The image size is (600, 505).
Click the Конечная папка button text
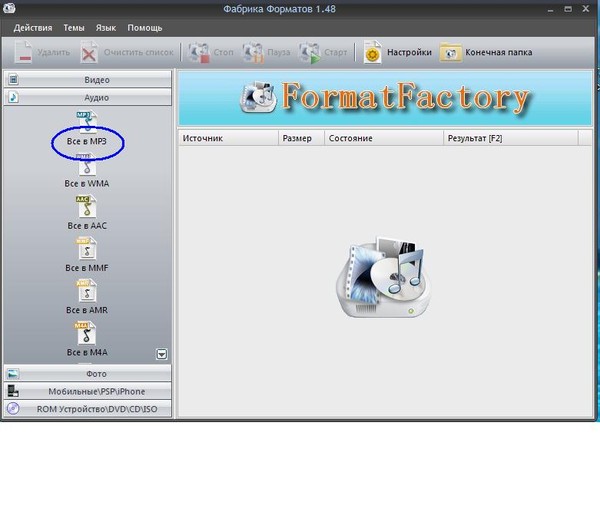click(499, 52)
